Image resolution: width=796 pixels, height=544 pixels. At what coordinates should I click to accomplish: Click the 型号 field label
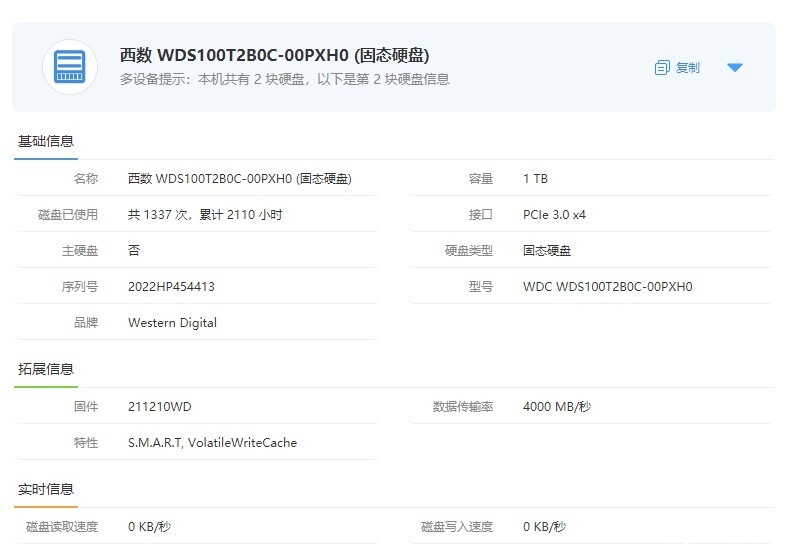[x=481, y=287]
